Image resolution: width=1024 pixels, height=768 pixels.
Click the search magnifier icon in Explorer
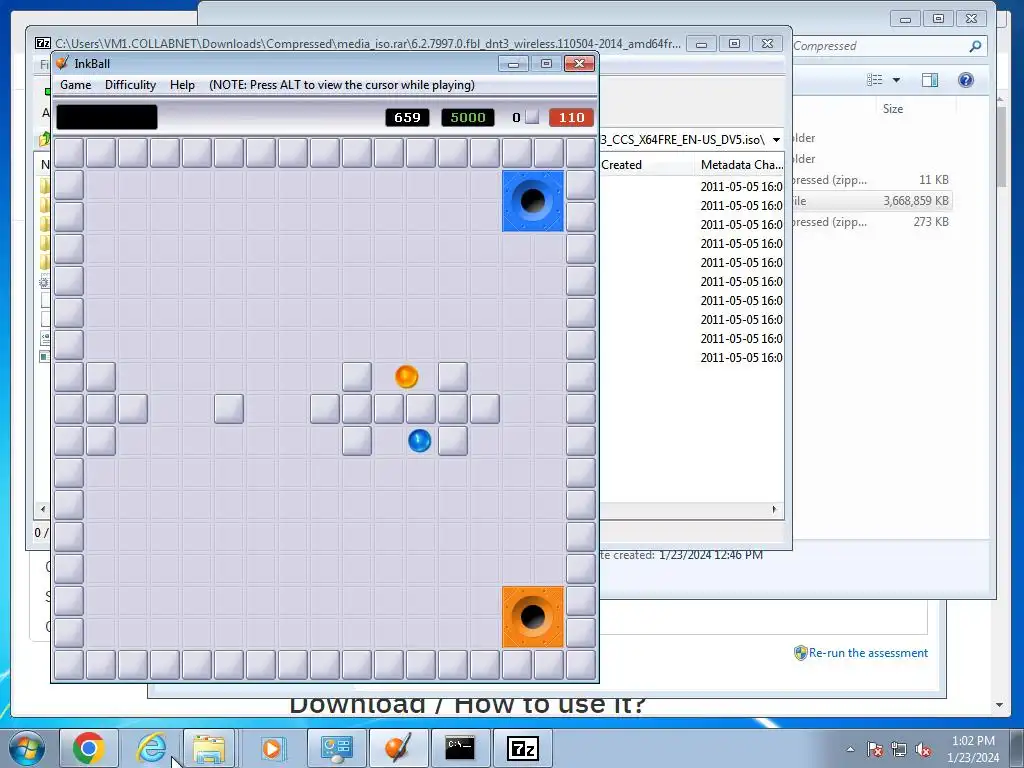click(975, 46)
